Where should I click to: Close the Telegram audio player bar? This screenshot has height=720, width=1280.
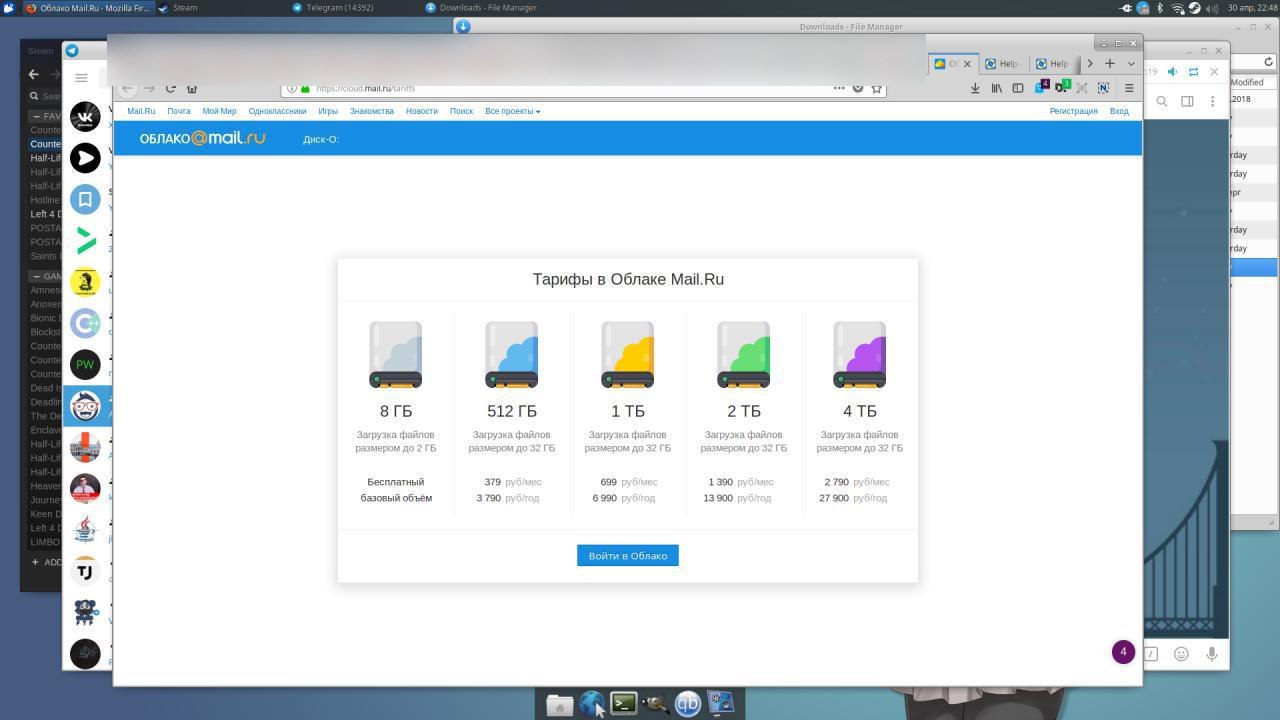pyautogui.click(x=1214, y=72)
